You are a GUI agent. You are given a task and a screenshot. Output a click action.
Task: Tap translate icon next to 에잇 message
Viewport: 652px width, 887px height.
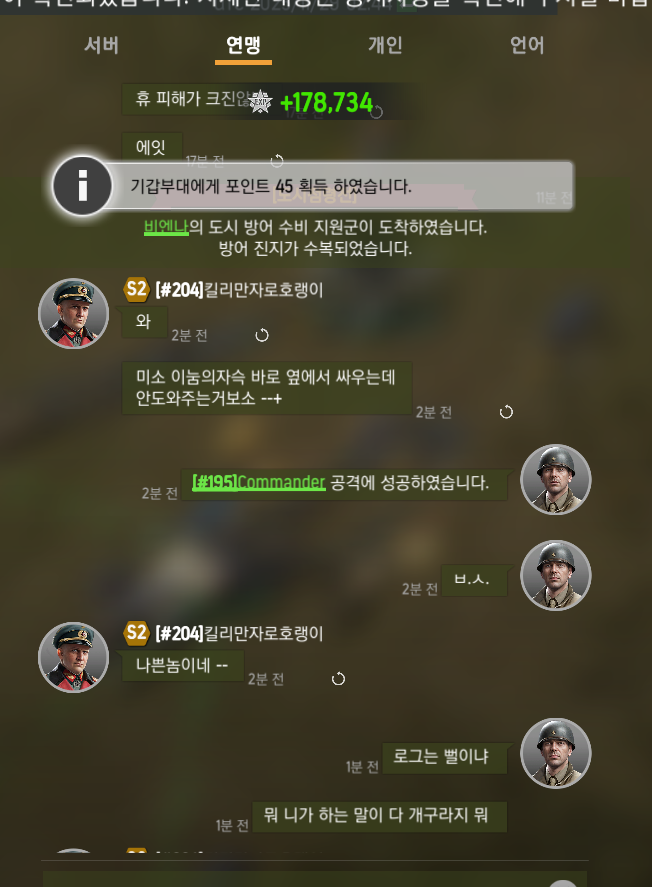tap(277, 161)
